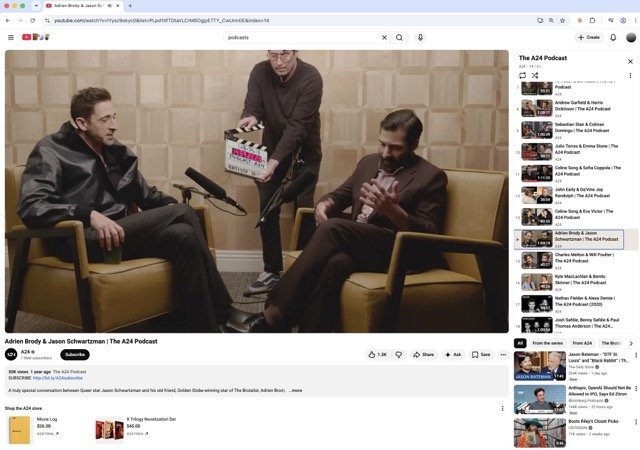The width and height of the screenshot is (640, 450).
Task: Close the A24 Podcast playlist panel
Action: (x=630, y=61)
